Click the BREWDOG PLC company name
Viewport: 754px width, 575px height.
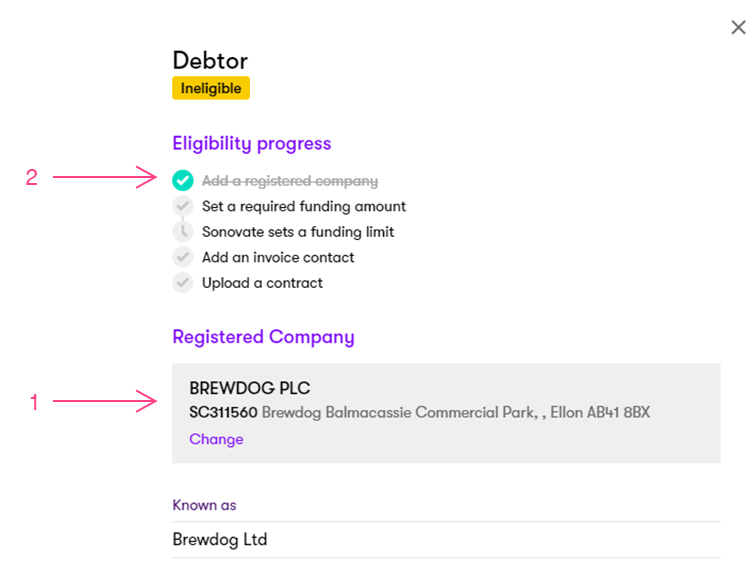pos(250,388)
